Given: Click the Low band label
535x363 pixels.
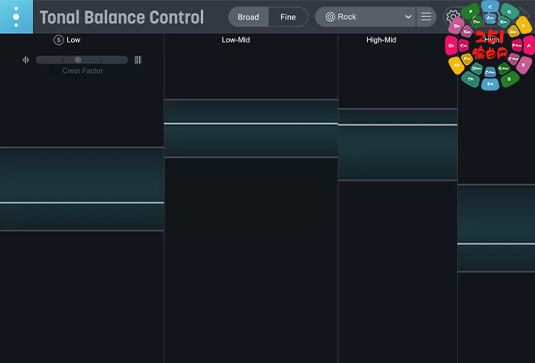Looking at the screenshot, I should 73,40.
